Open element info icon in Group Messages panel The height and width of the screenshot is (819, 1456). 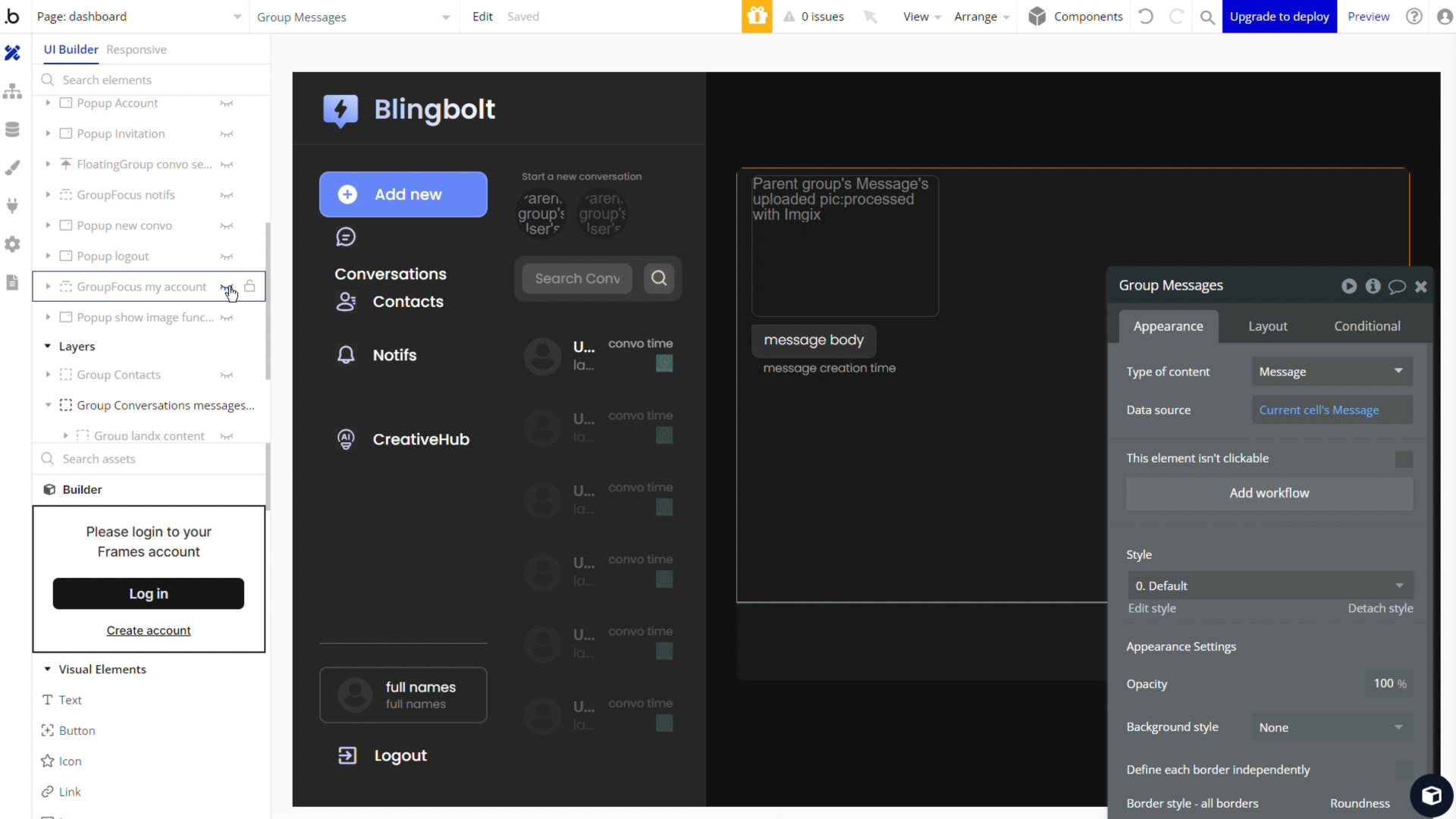click(1373, 286)
